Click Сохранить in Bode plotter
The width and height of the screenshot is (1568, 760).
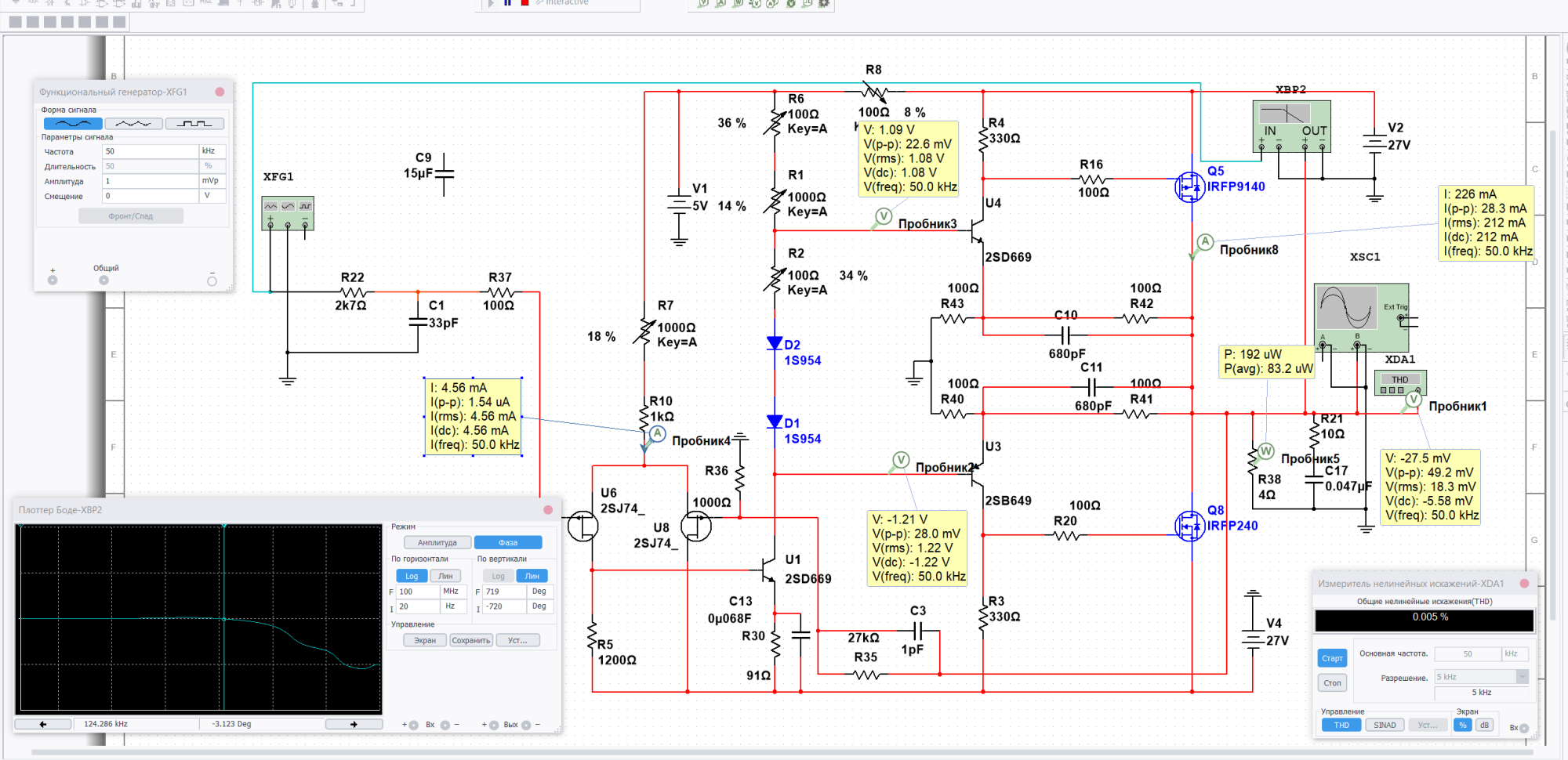[x=471, y=640]
